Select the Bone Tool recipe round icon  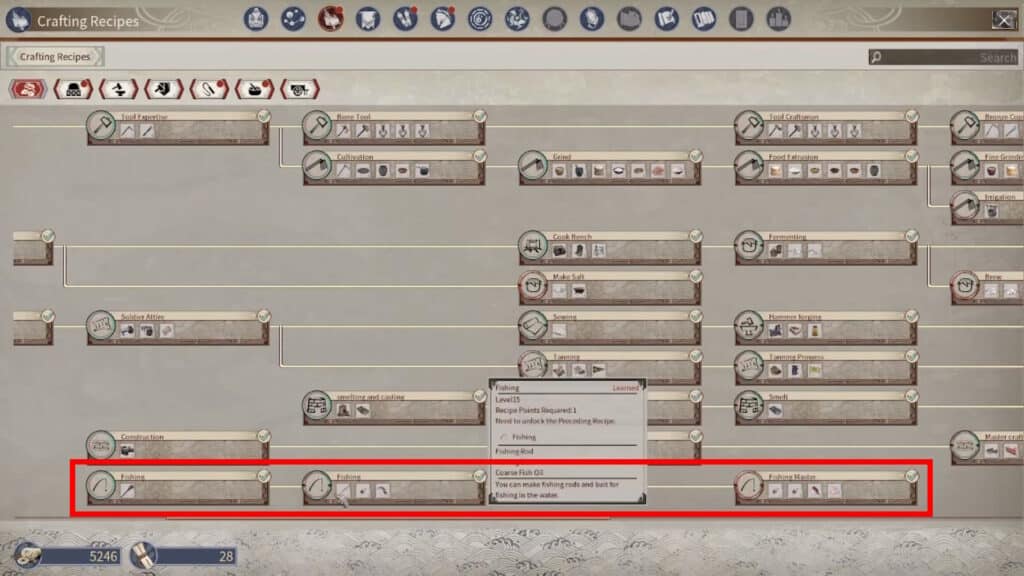[x=317, y=125]
